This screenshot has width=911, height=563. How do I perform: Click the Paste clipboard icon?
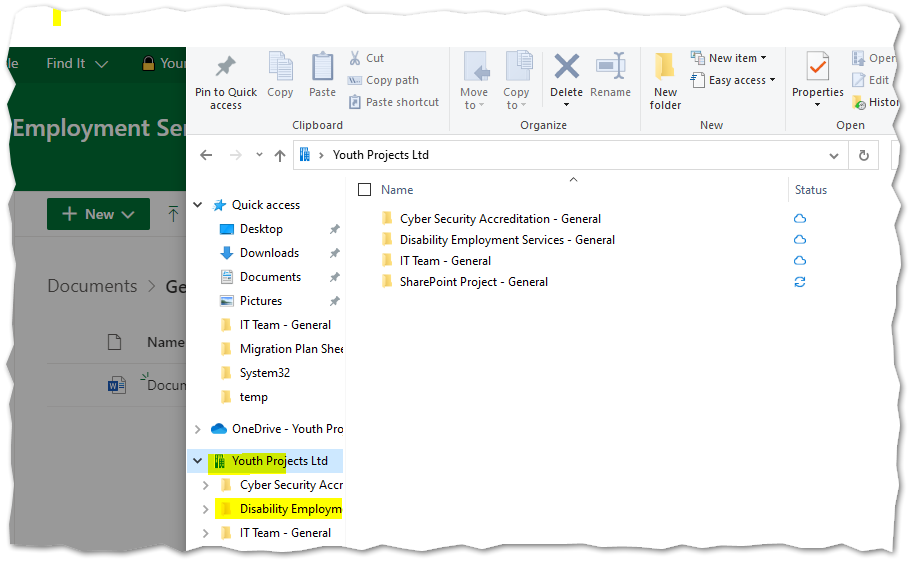[x=322, y=67]
